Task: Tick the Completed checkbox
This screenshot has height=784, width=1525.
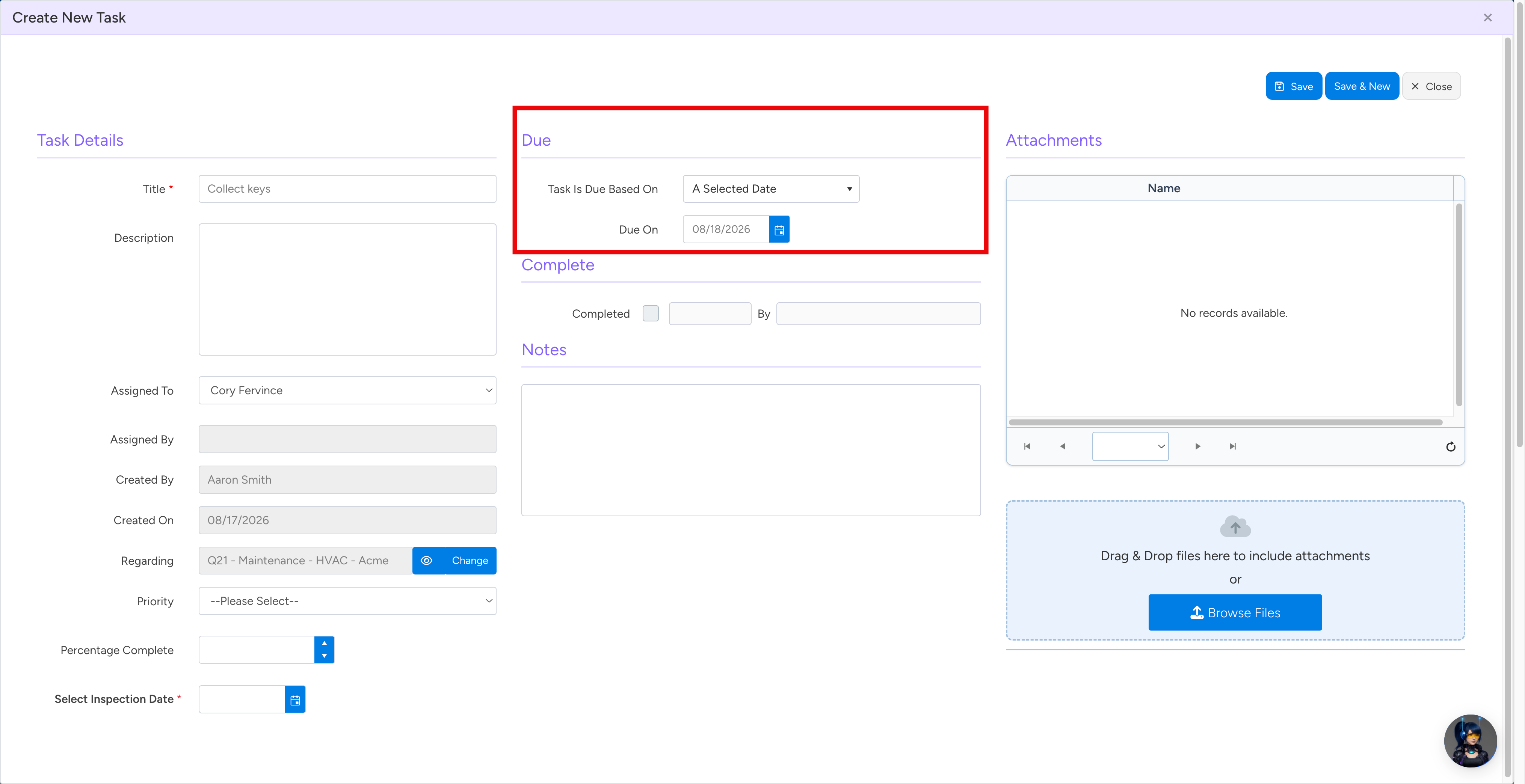Action: [x=651, y=314]
